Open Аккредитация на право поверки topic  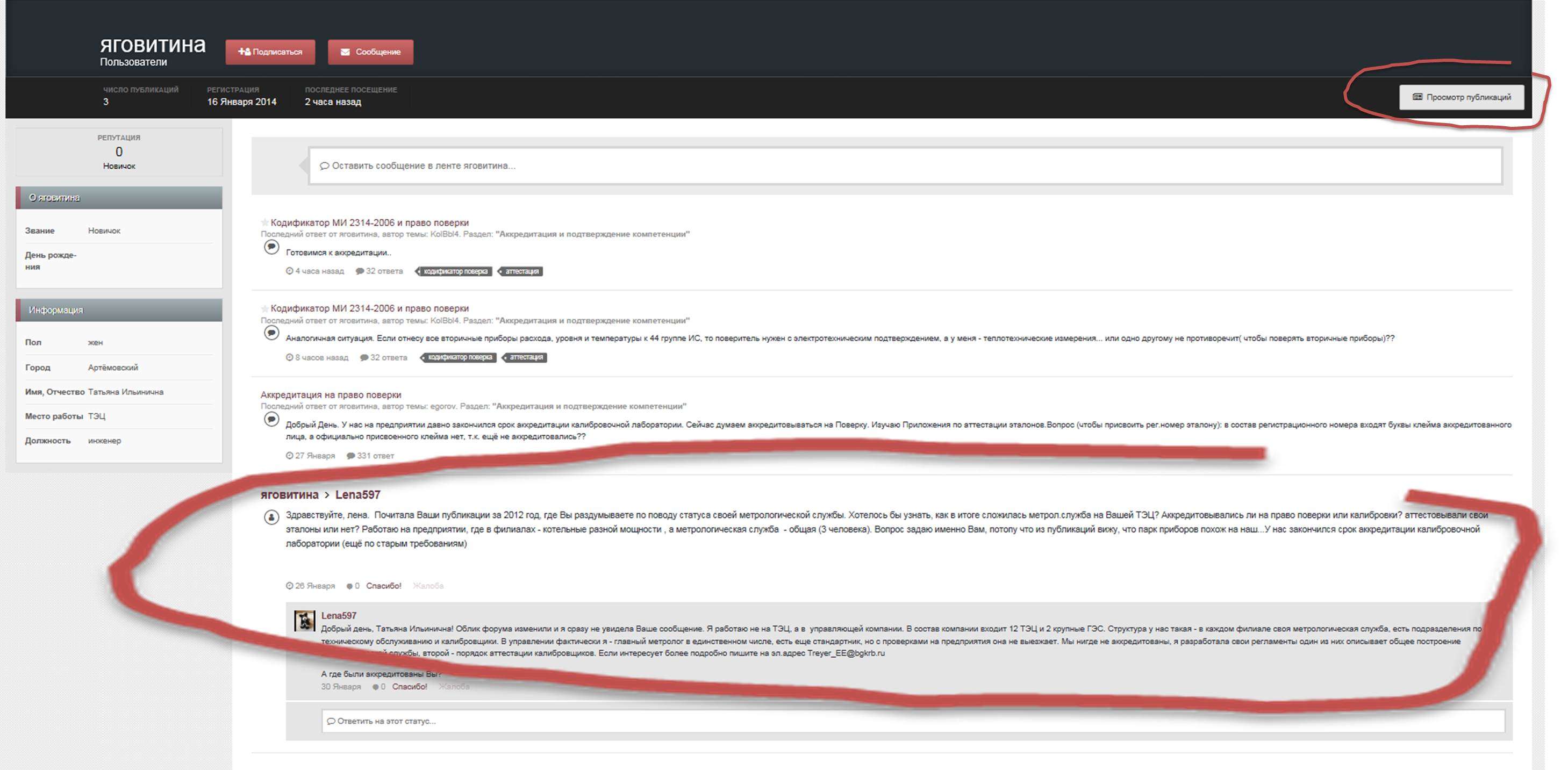pyautogui.click(x=331, y=394)
